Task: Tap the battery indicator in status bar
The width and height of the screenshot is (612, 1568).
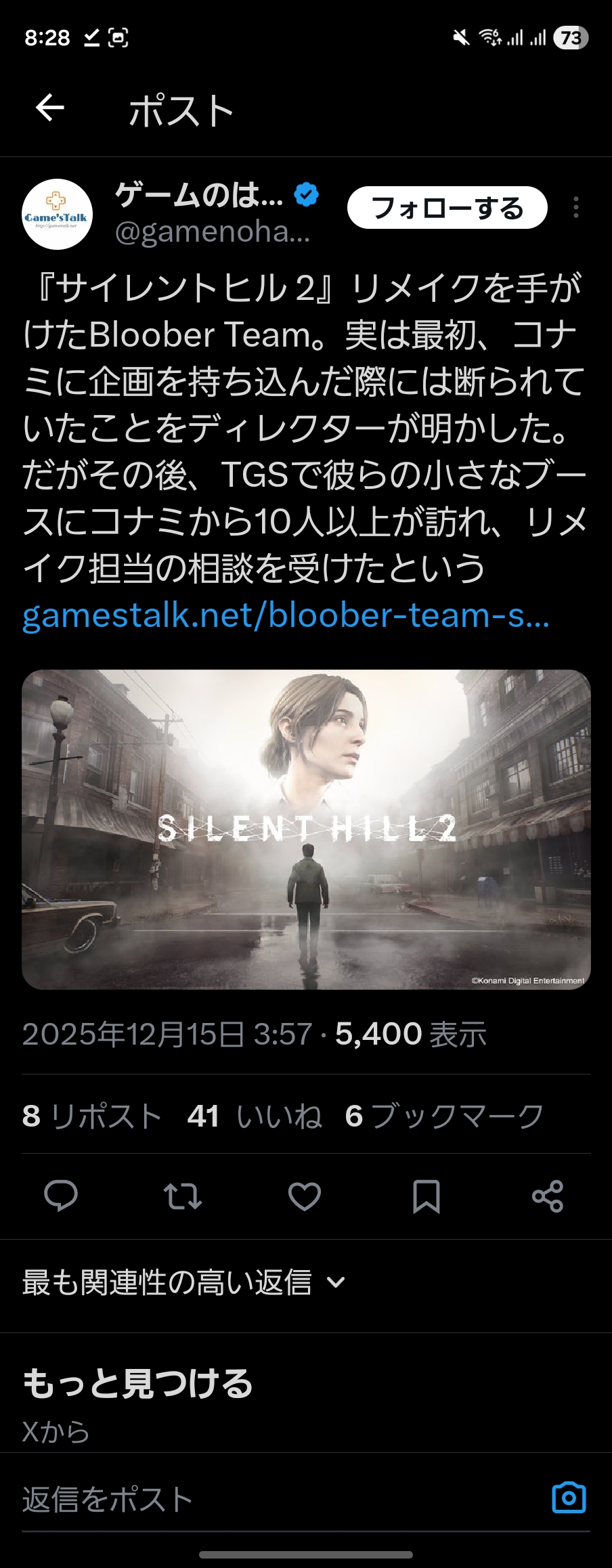Action: coord(570,38)
